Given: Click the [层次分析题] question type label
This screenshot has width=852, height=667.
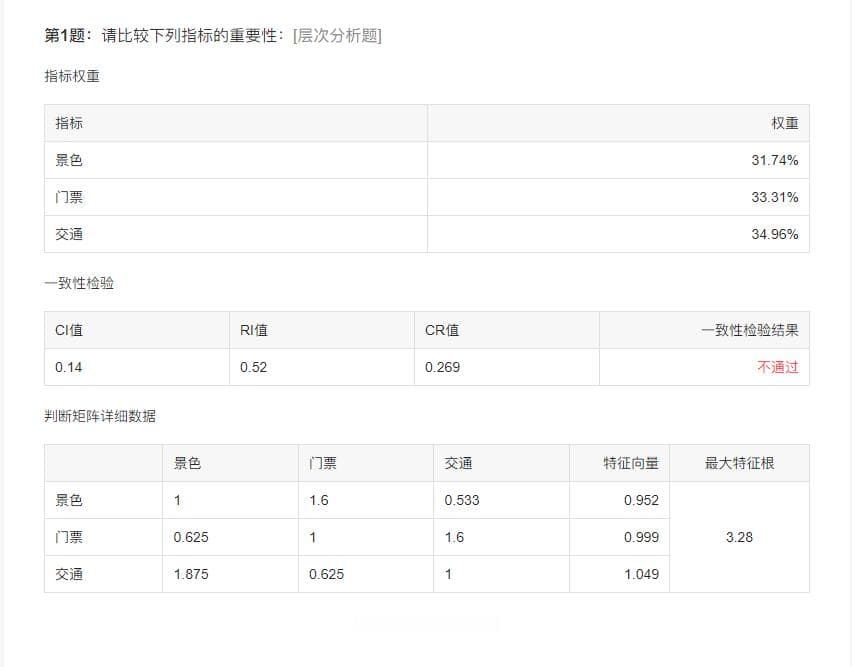Looking at the screenshot, I should tap(337, 36).
